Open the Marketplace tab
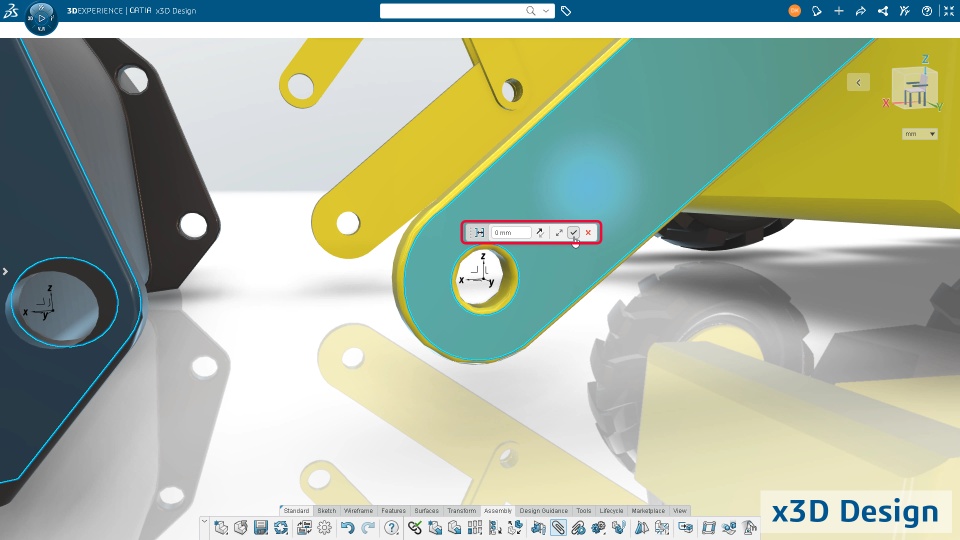This screenshot has width=960, height=540. (x=648, y=511)
